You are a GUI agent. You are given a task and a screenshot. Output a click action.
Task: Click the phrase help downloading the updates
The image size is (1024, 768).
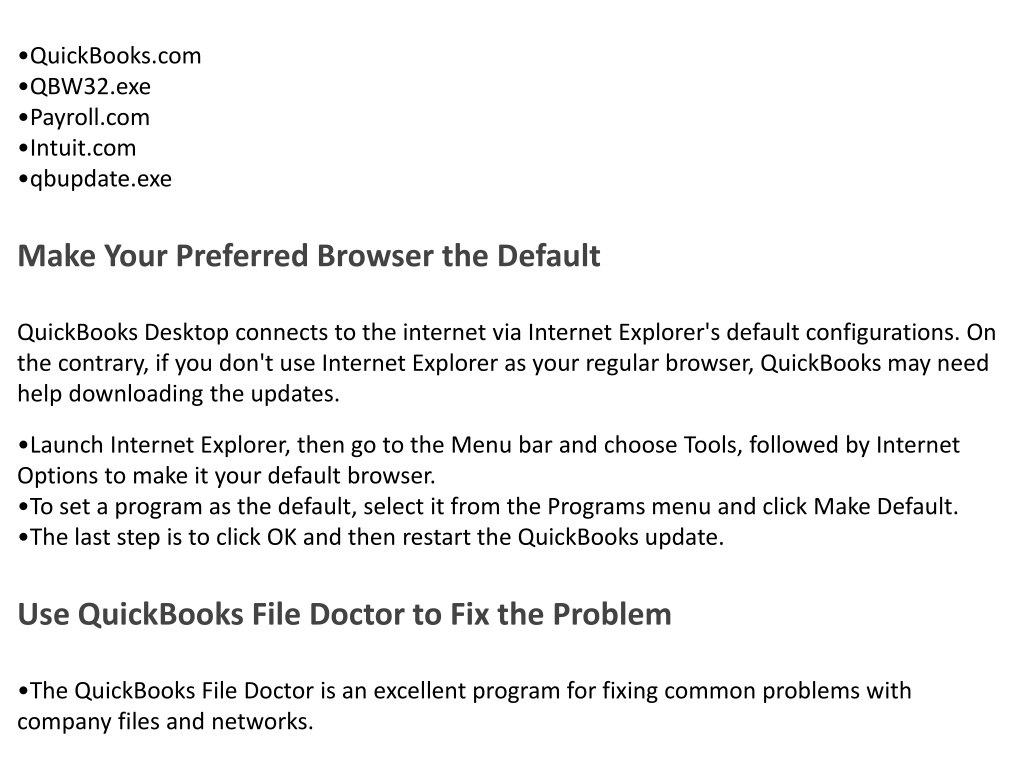(x=178, y=394)
